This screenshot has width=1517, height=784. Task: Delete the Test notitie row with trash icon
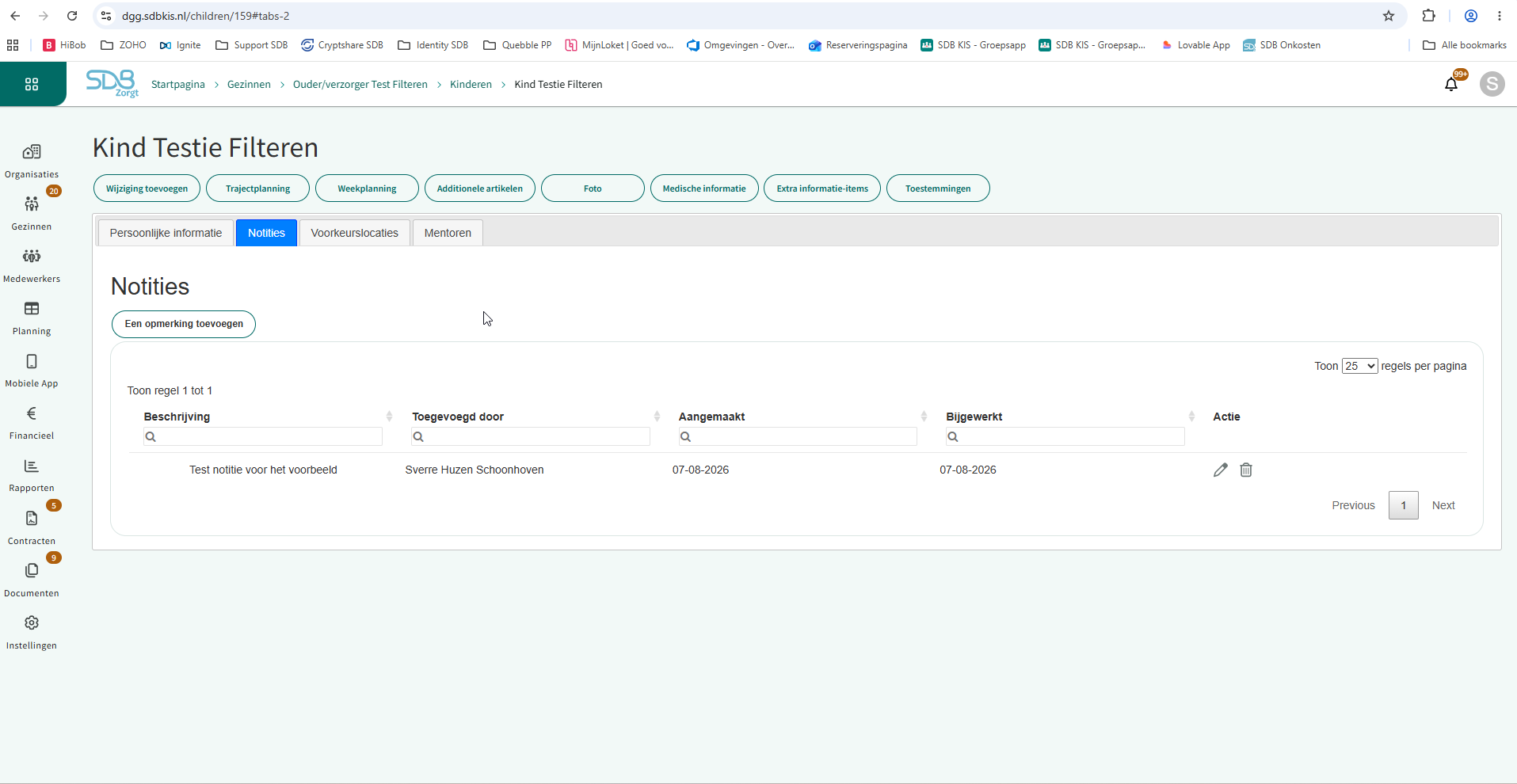[x=1246, y=470]
